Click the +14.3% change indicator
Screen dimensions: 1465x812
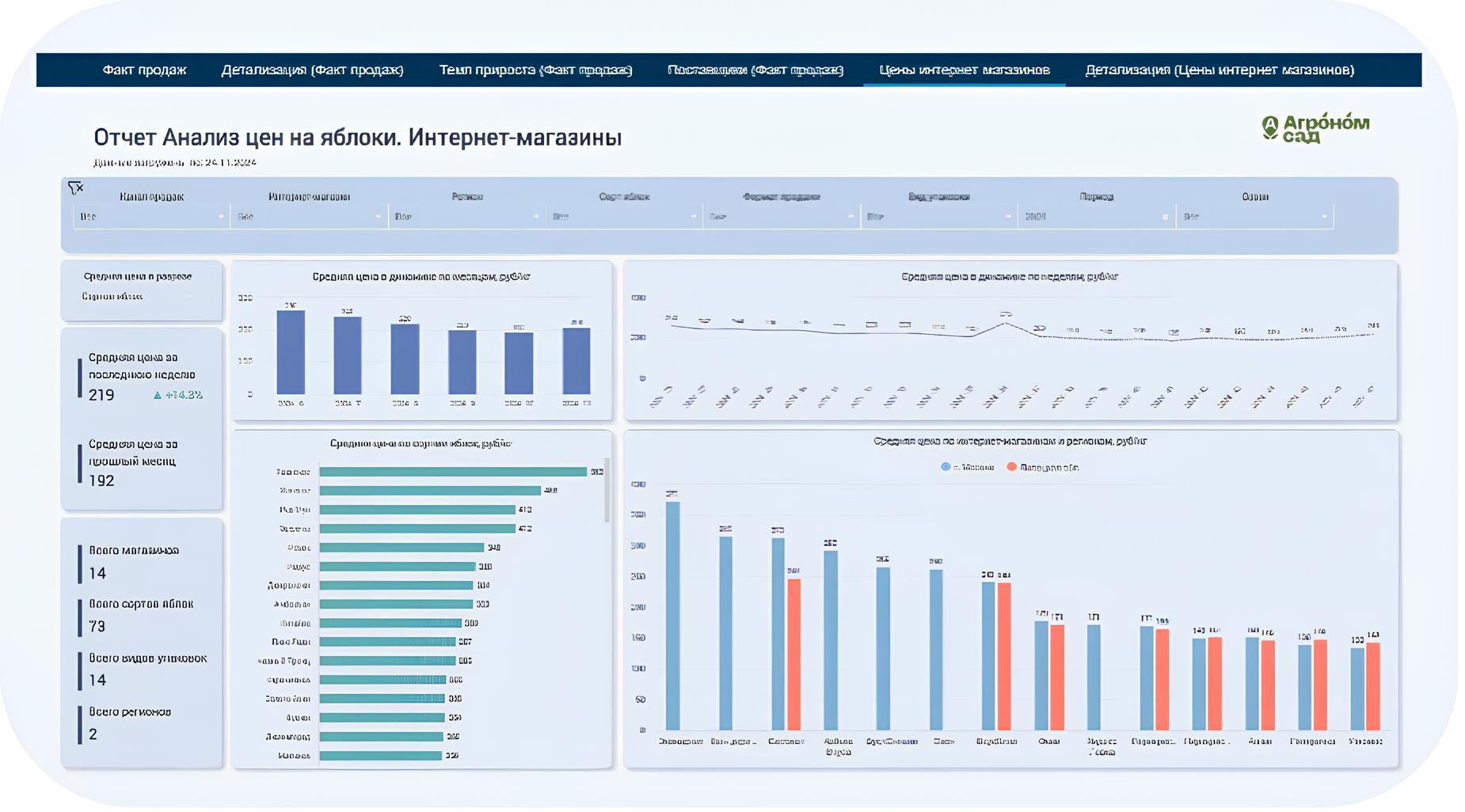click(178, 395)
